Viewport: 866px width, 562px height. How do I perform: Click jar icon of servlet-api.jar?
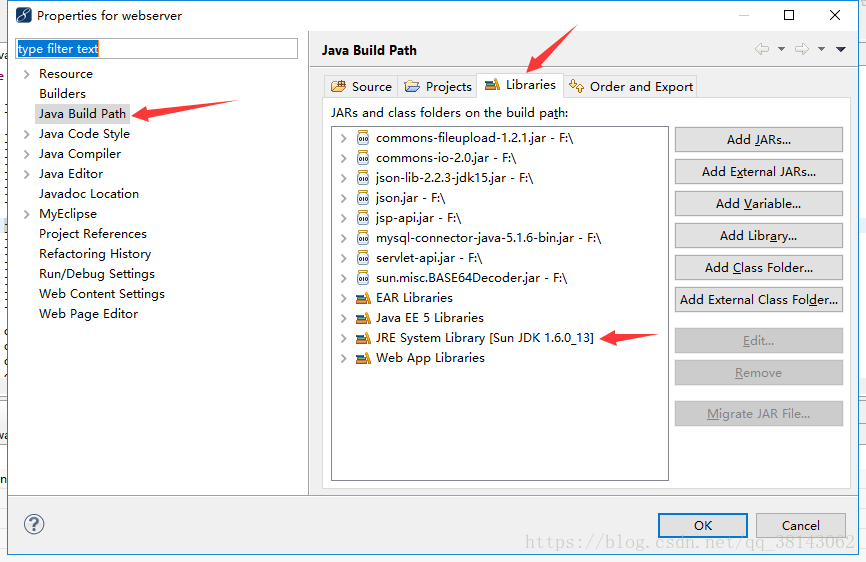363,258
